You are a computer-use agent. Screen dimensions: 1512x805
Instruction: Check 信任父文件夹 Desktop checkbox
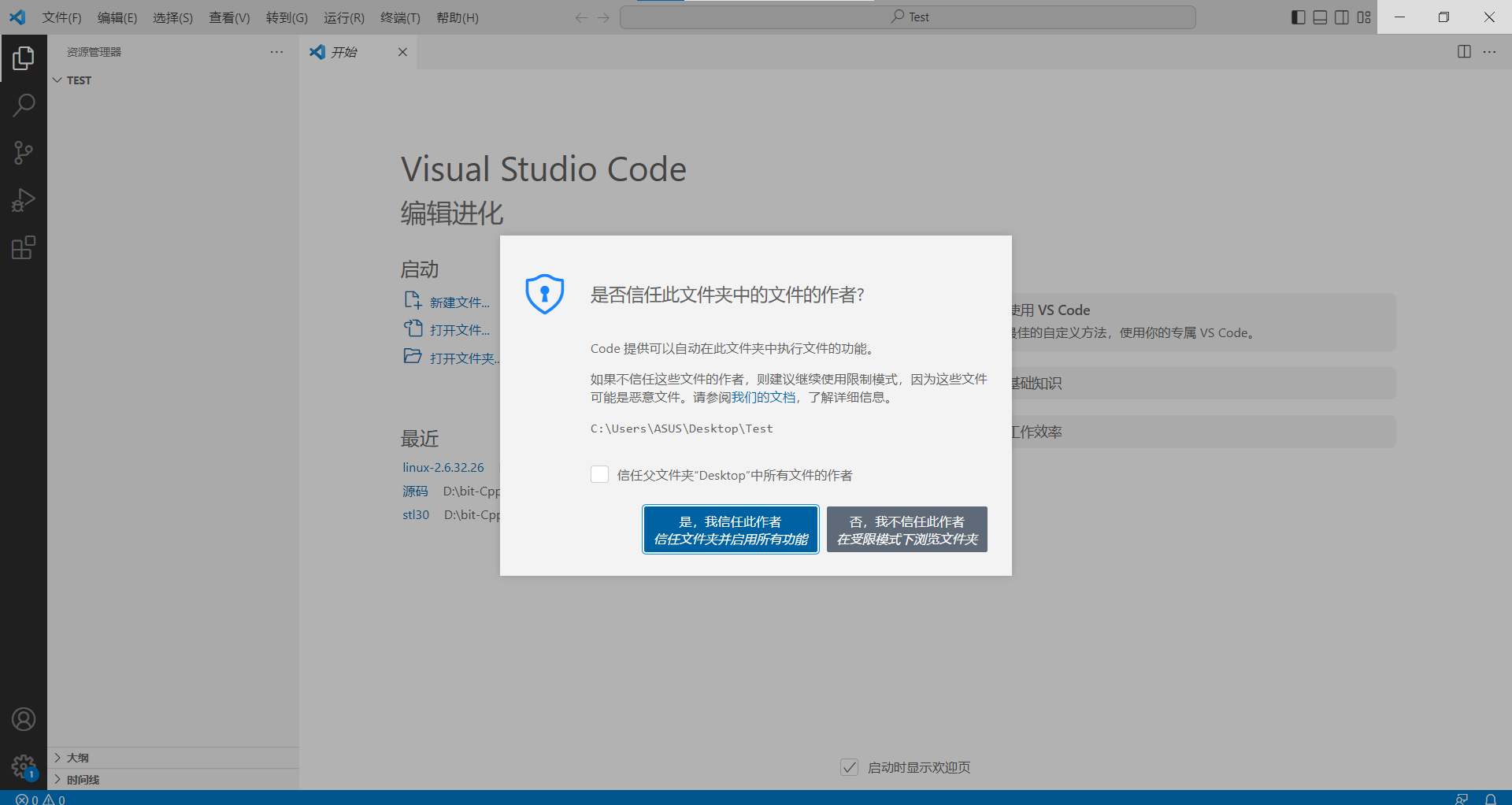click(599, 474)
